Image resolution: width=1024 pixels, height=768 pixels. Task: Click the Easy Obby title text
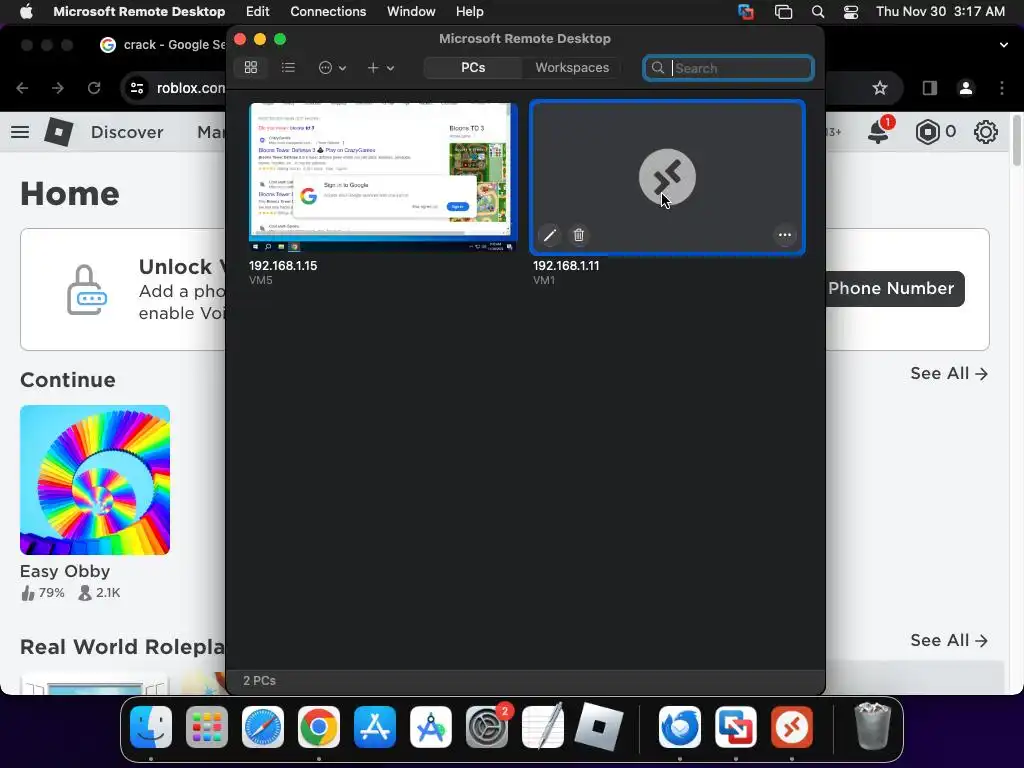coord(65,571)
